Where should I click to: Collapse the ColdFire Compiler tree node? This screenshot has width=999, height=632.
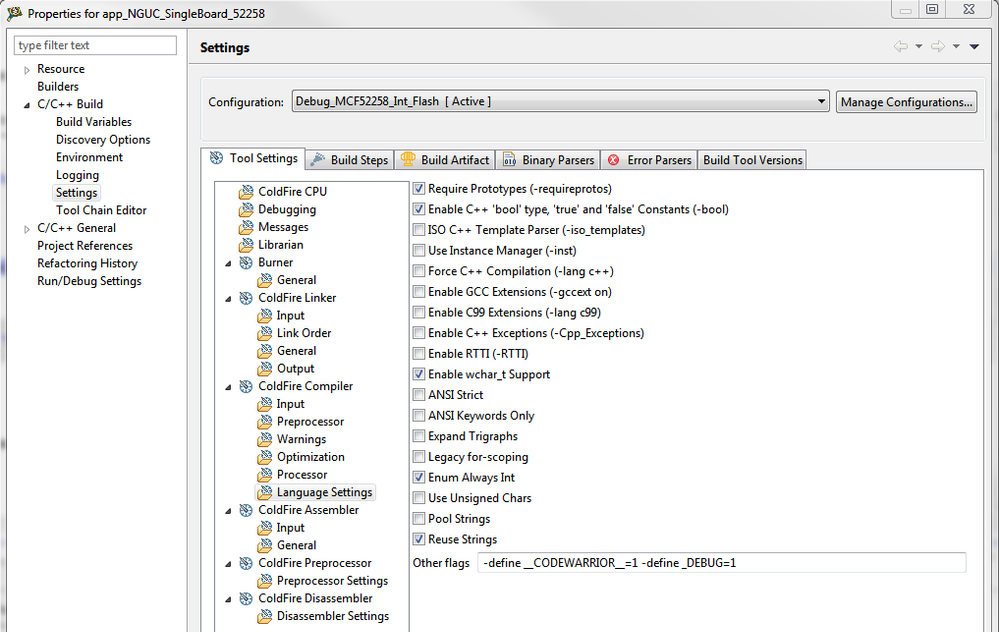point(231,387)
